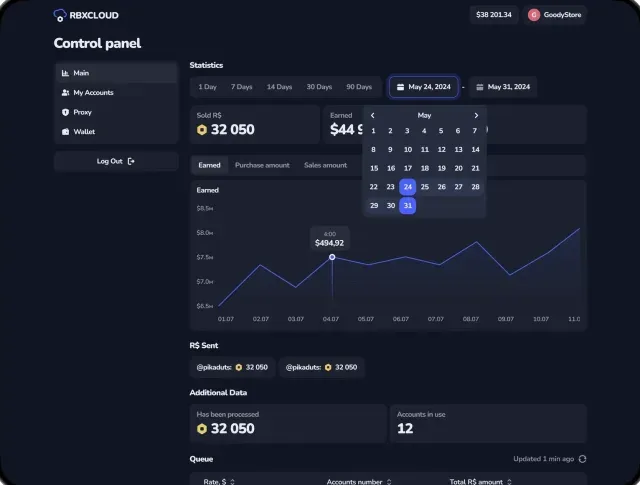
Task: Open the GoodyStore account avatar
Action: 534,15
